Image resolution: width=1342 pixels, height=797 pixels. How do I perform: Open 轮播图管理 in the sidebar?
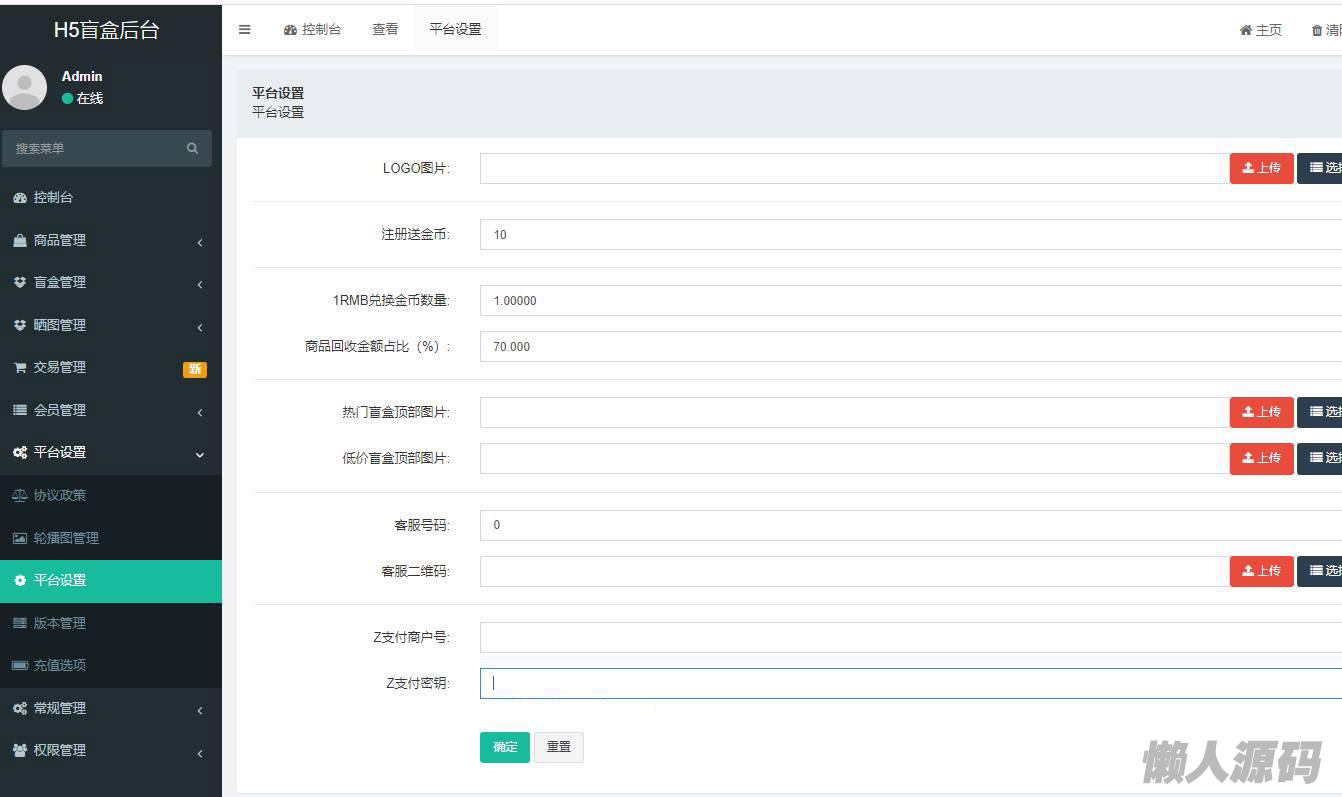pos(66,538)
